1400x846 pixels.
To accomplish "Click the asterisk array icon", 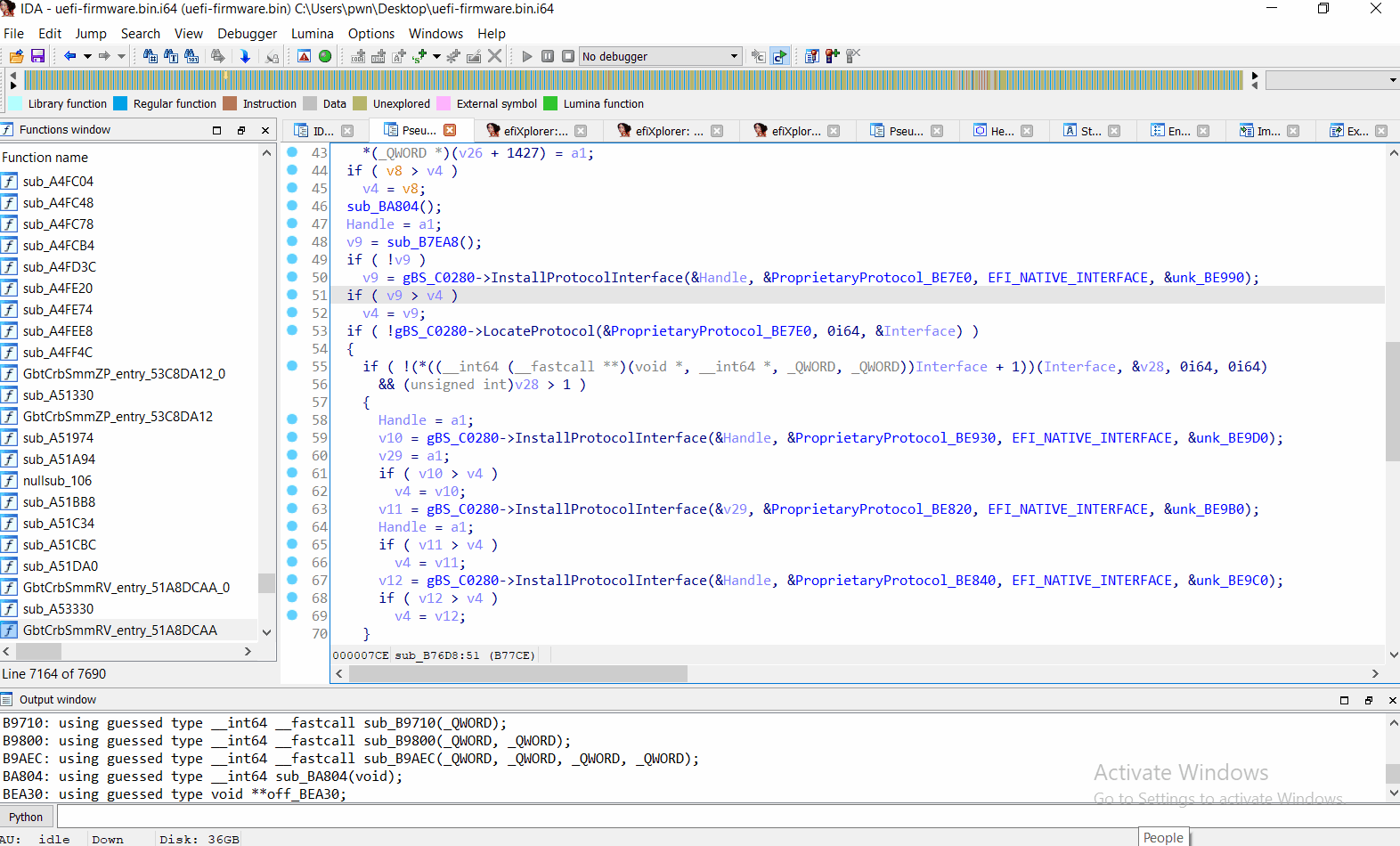I will coord(453,56).
